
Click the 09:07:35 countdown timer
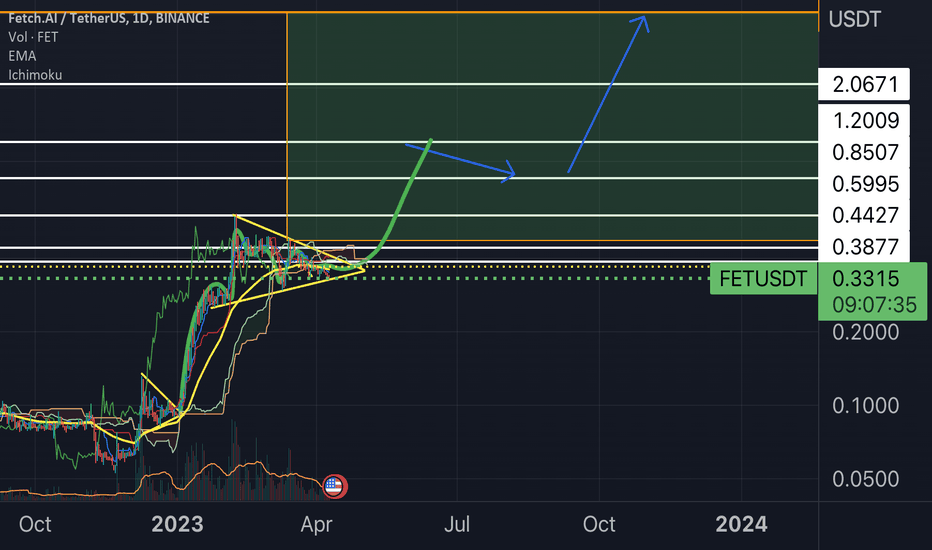click(874, 305)
